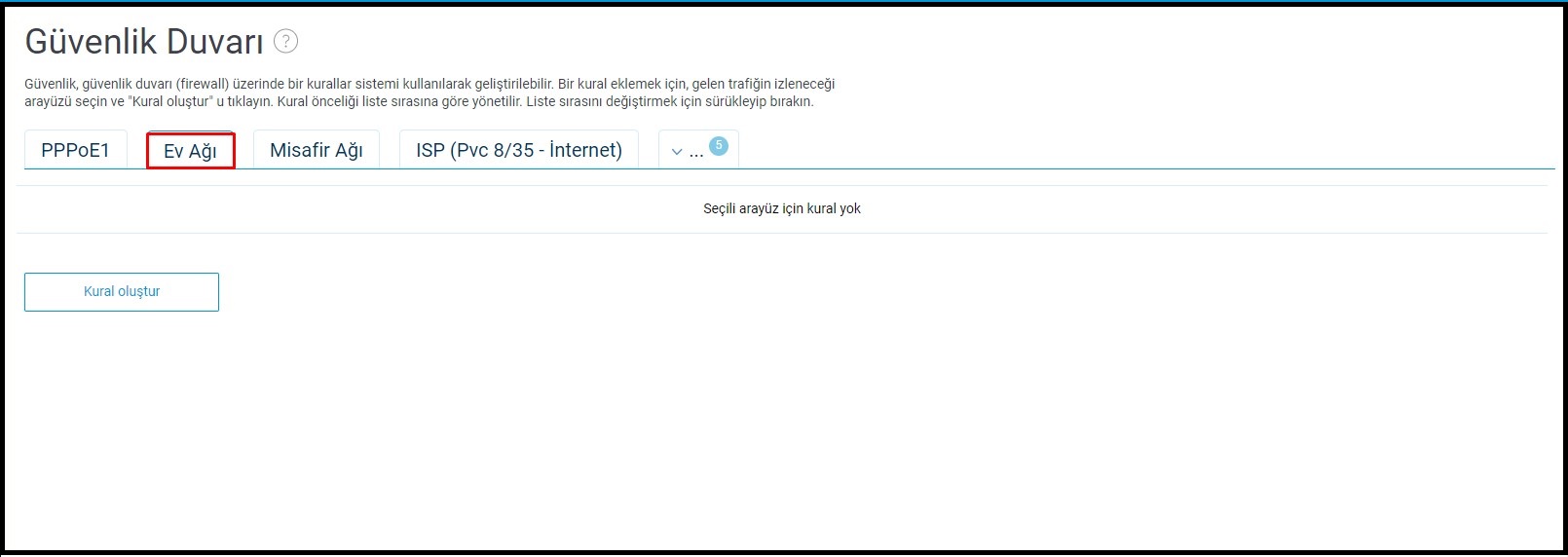1568x557 pixels.
Task: Click the word '(firewall)' in the description
Action: tap(202, 85)
